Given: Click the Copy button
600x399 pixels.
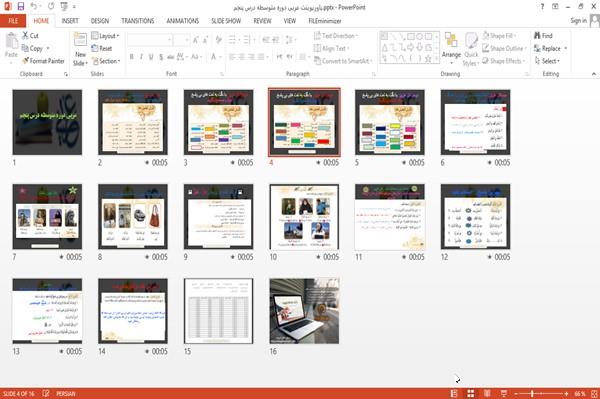Looking at the screenshot, I should point(32,48).
